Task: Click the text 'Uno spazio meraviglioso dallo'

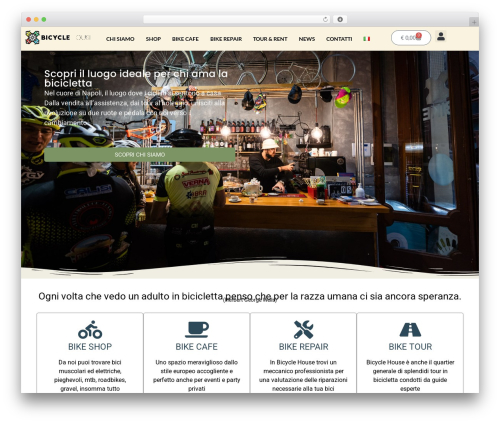Action: pos(197,362)
